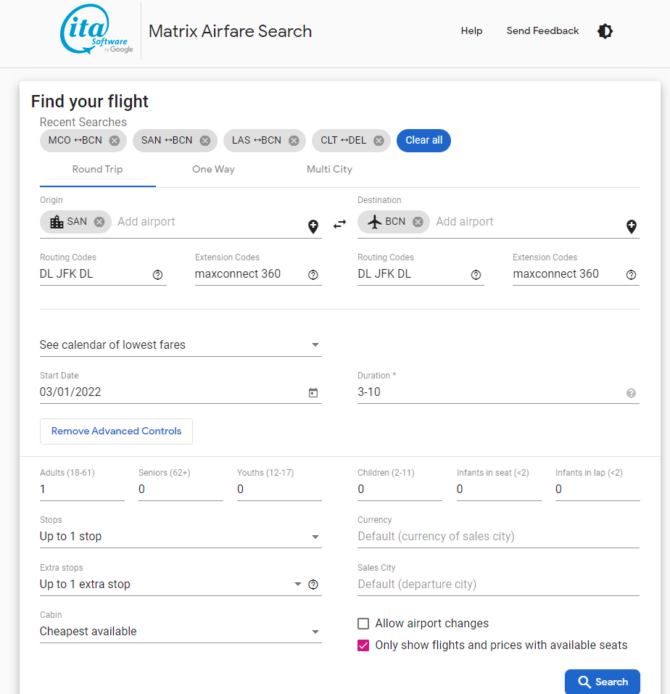
Task: Click the ITA Software logo
Action: (96, 30)
